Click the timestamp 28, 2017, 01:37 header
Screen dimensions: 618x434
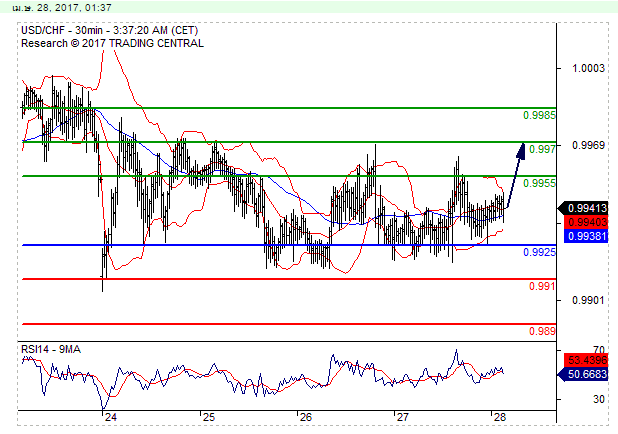(61, 7)
